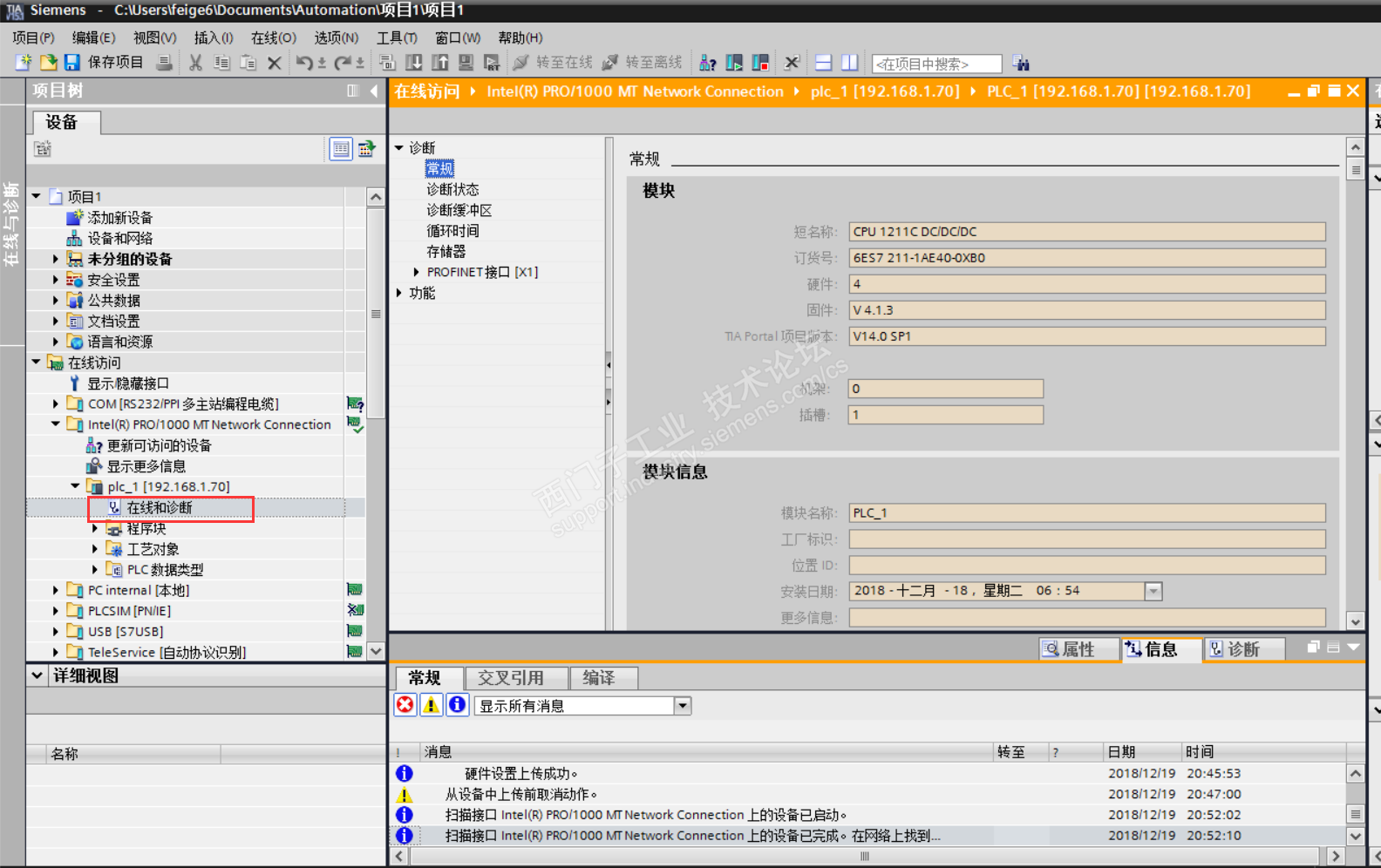1381x868 pixels.
Task: Open the 项目(P) menu
Action: click(x=33, y=37)
